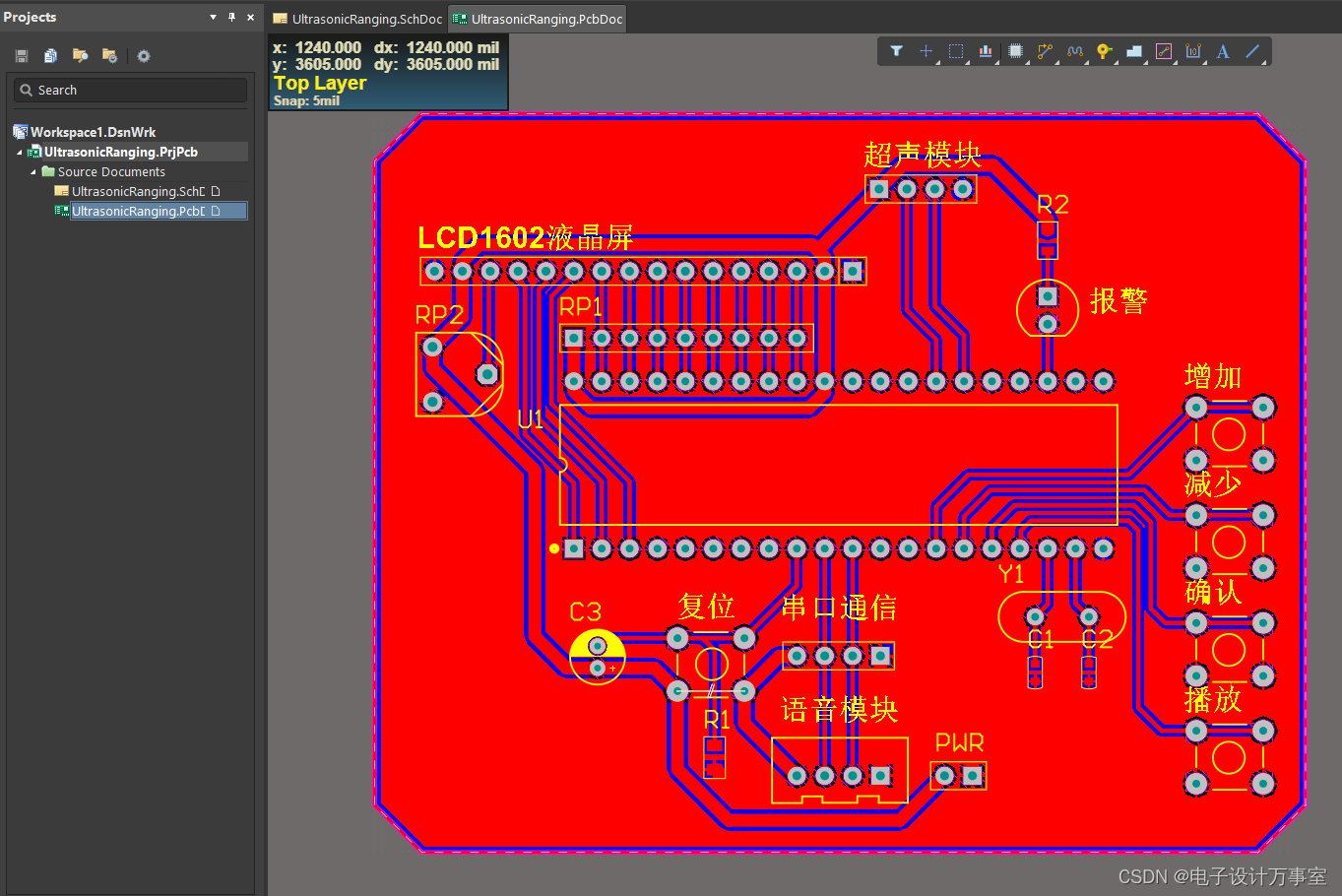Open the dimension tool's corner dropdown arrow

click(x=1206, y=62)
